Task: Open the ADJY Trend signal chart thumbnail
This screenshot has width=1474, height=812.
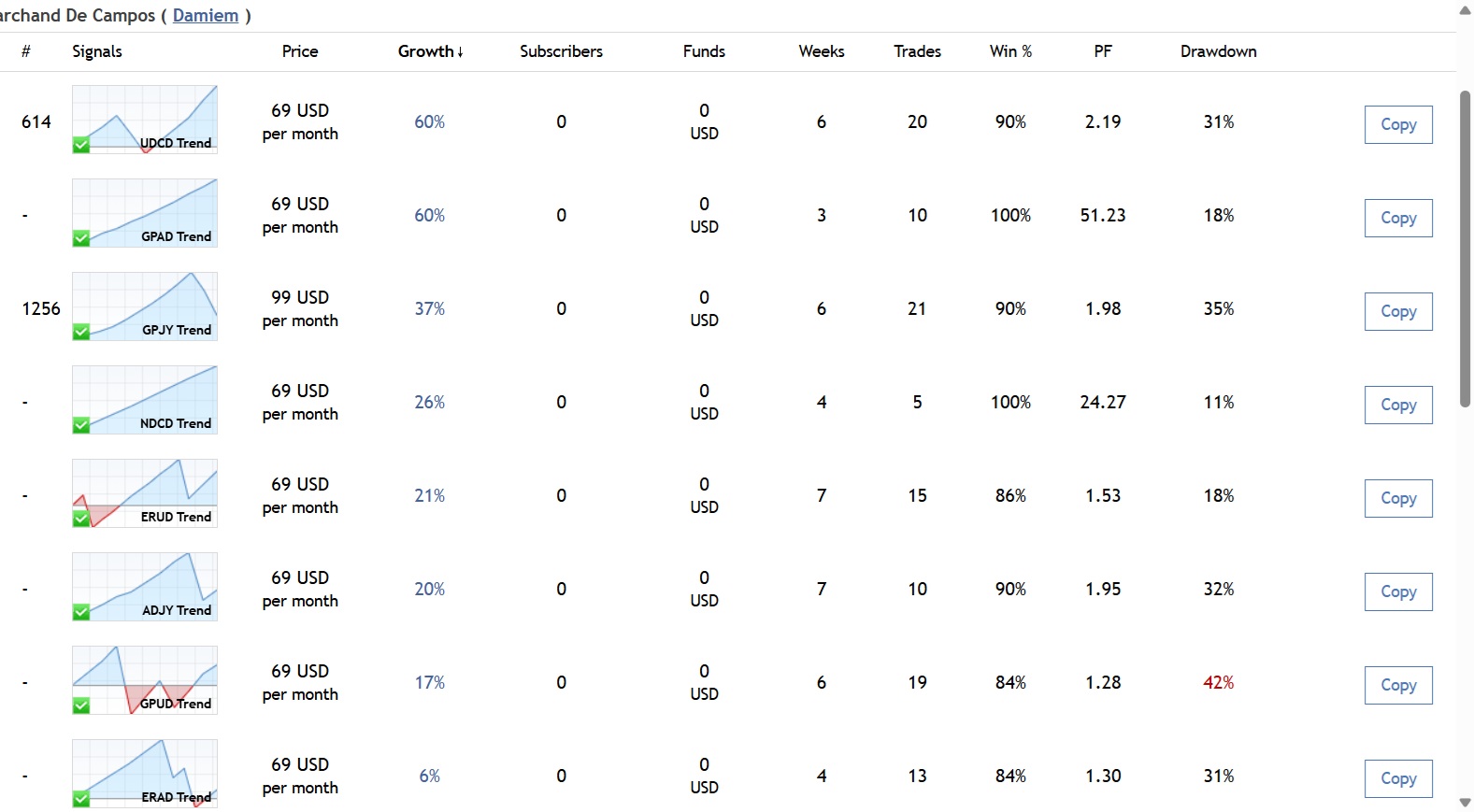Action: (x=145, y=587)
